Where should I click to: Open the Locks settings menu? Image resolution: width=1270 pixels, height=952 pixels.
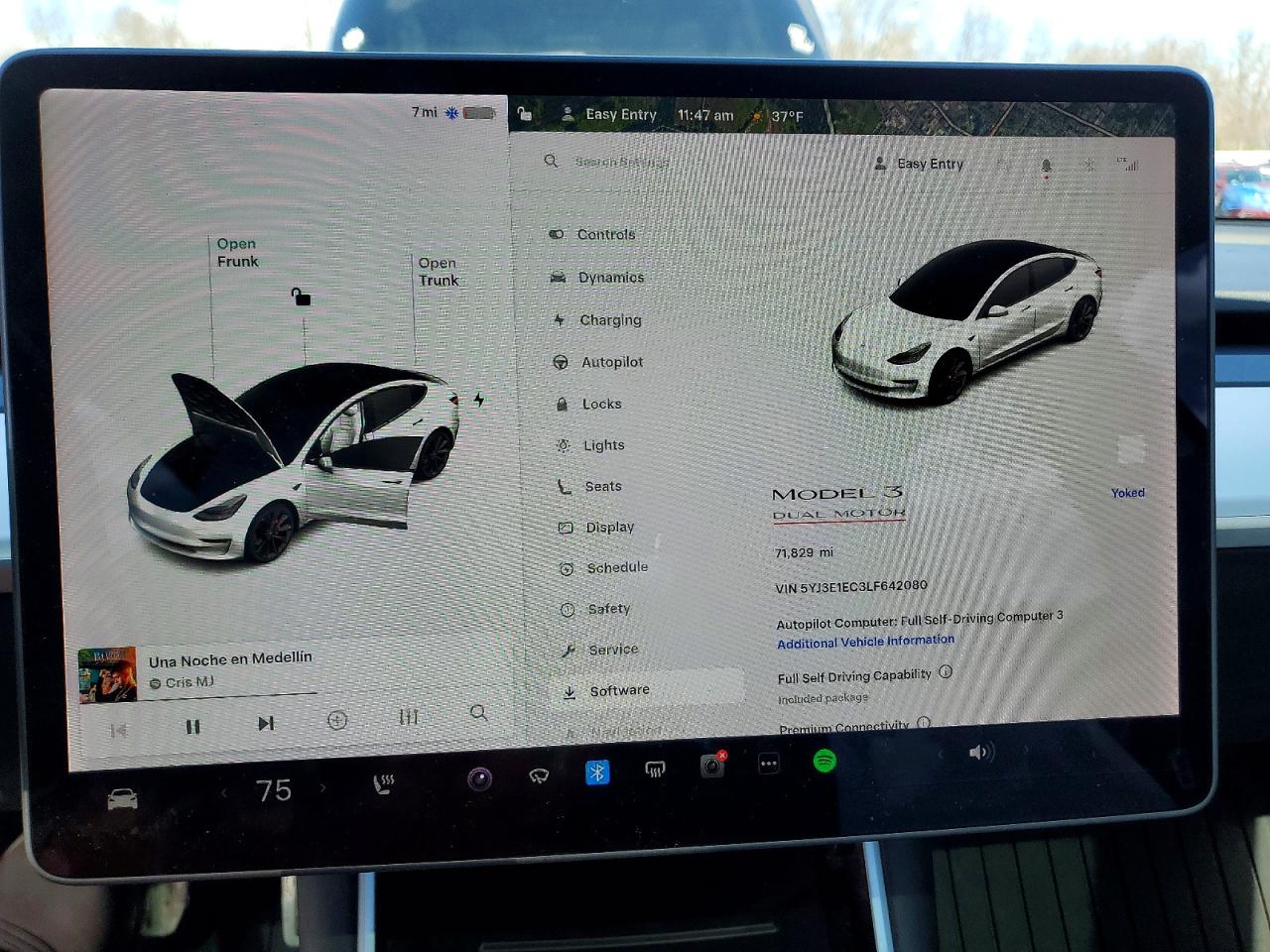[x=588, y=404]
